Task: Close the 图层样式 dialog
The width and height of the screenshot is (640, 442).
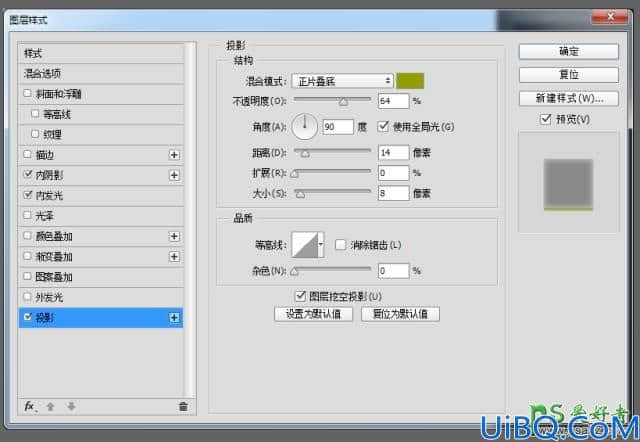Action: pyautogui.click(x=610, y=17)
